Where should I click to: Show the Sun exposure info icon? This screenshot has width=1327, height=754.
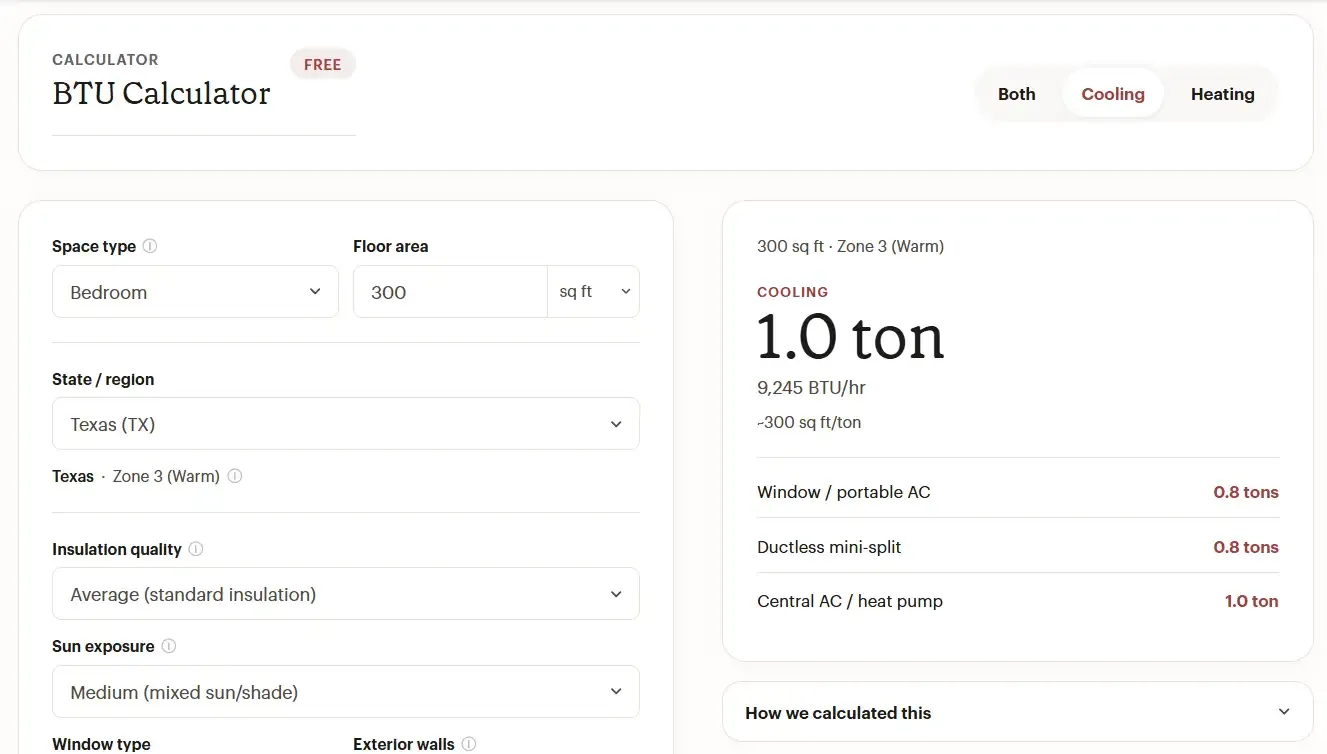169,646
